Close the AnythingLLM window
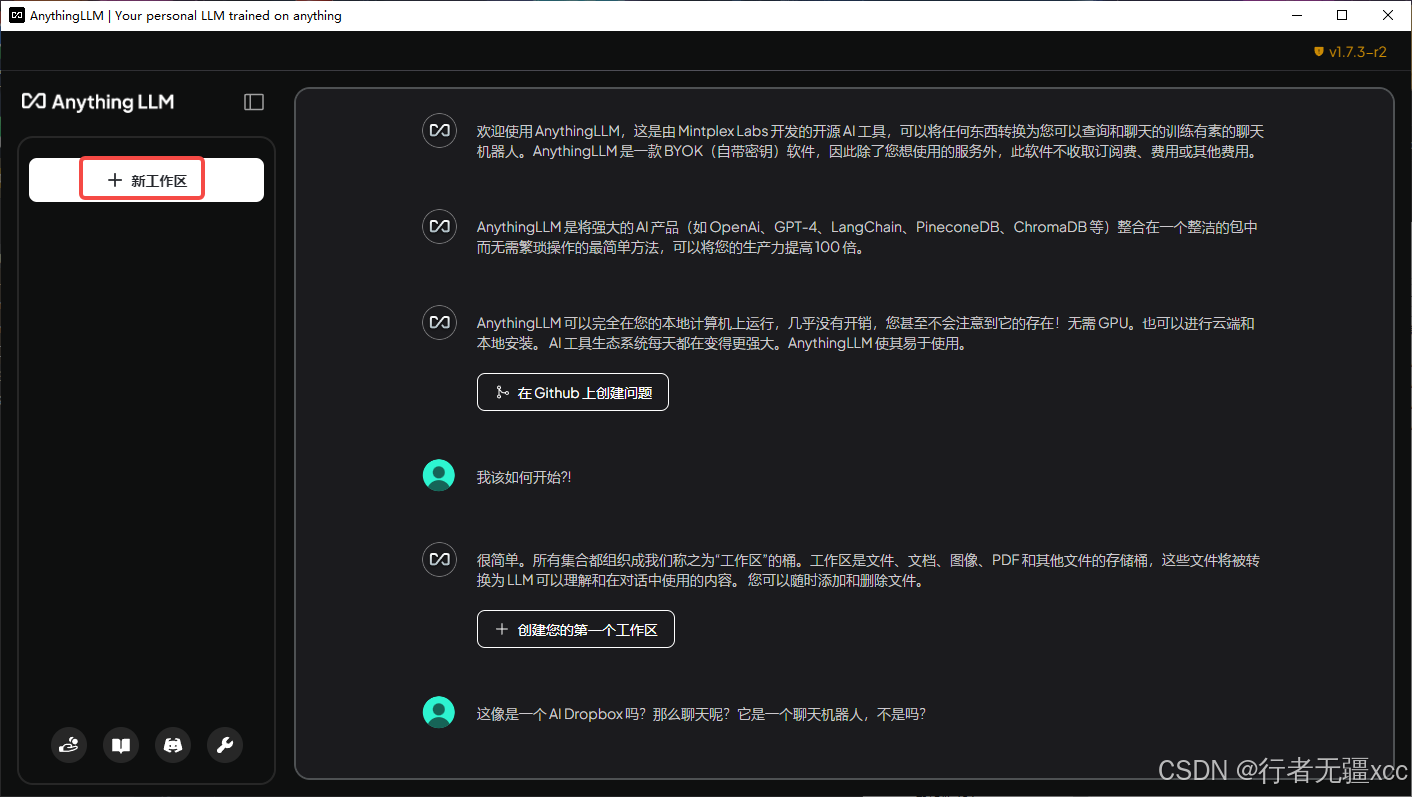 pos(1388,15)
